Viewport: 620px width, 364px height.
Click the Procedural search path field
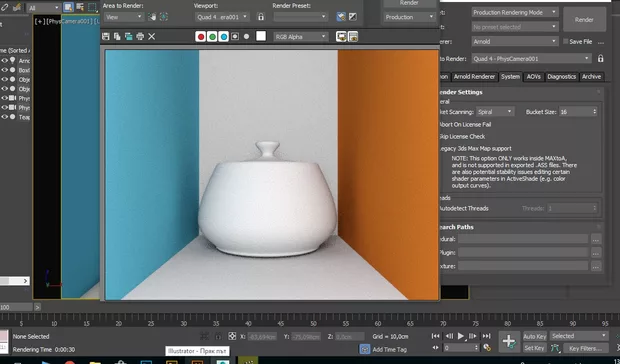point(523,239)
